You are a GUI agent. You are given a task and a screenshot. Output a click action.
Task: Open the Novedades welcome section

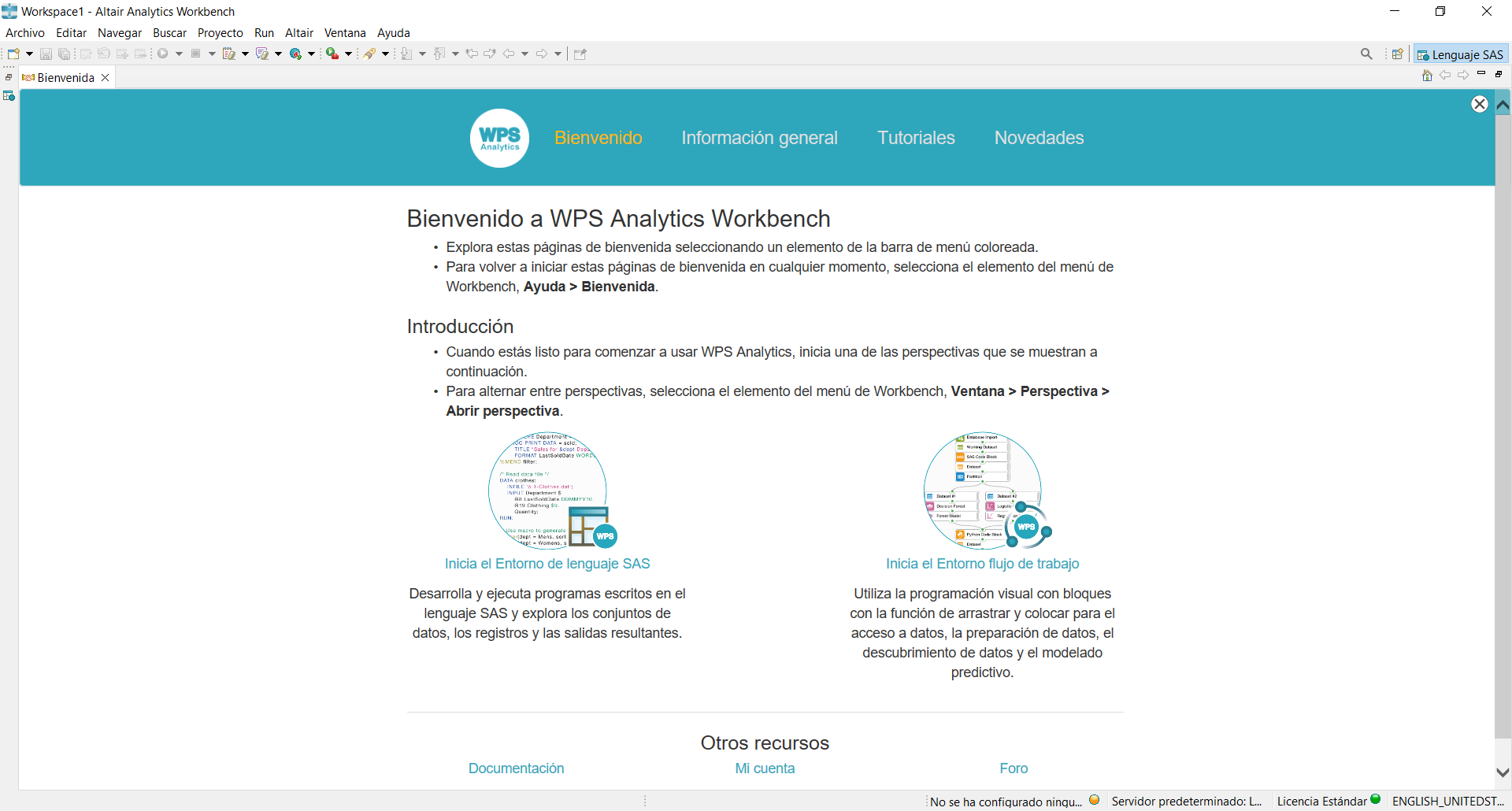point(1039,138)
